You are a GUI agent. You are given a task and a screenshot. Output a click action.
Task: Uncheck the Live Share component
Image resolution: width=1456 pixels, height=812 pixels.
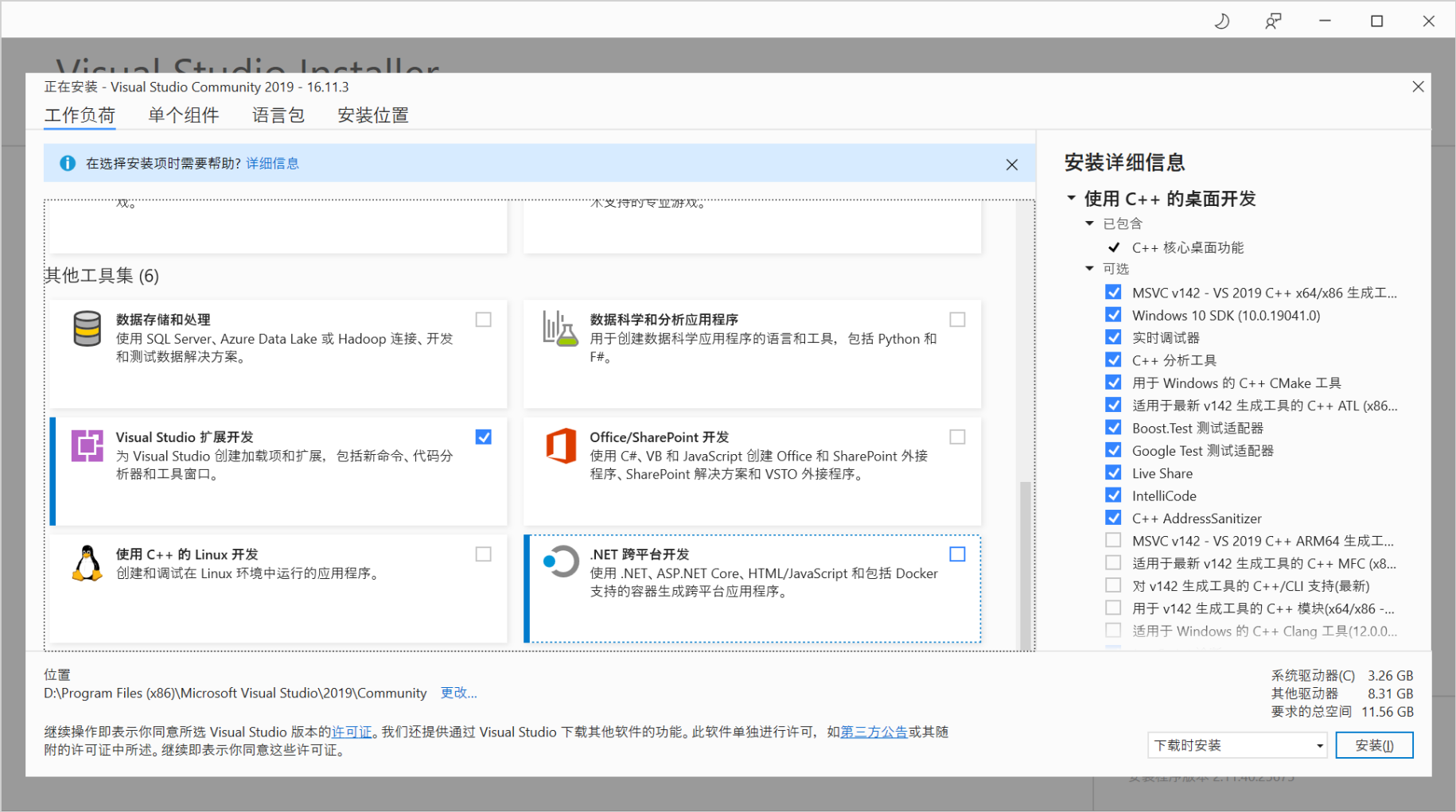1113,473
